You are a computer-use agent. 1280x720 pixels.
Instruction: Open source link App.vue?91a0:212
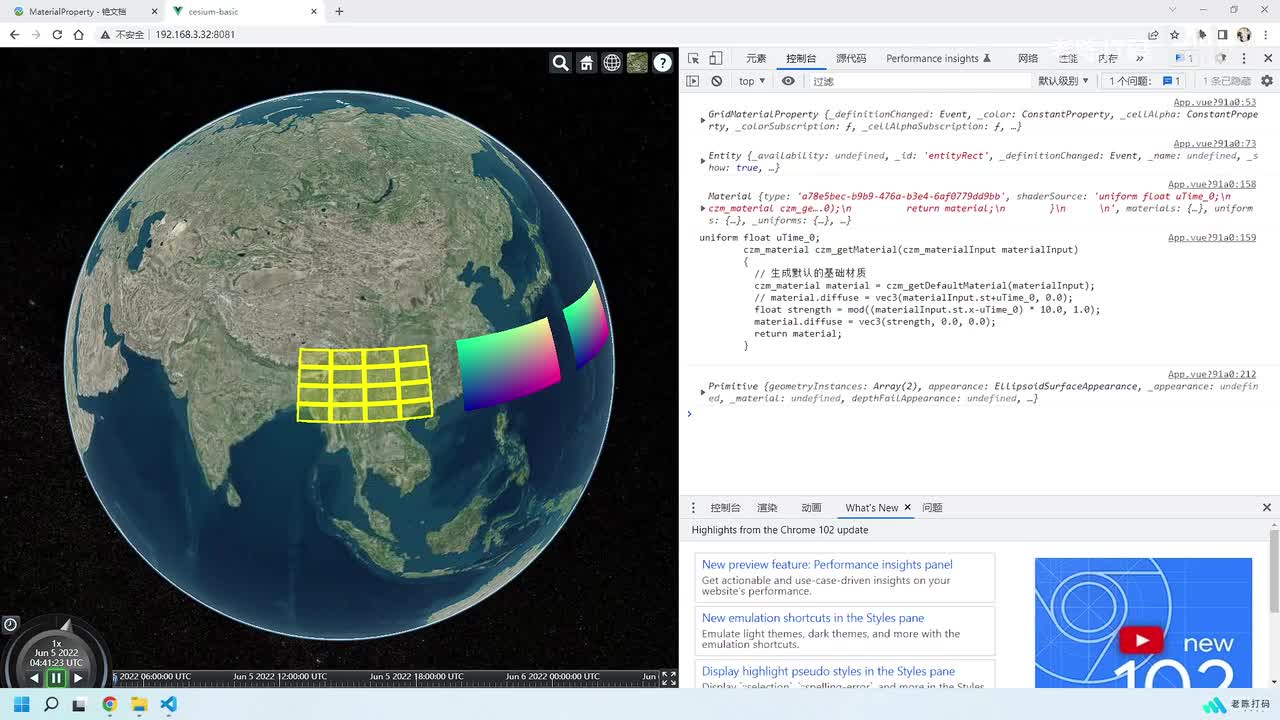click(x=1212, y=374)
